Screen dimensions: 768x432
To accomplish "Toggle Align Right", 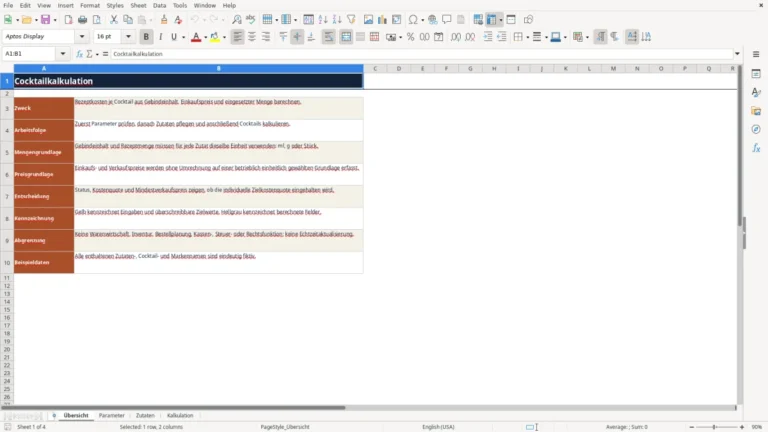I will tap(266, 37).
